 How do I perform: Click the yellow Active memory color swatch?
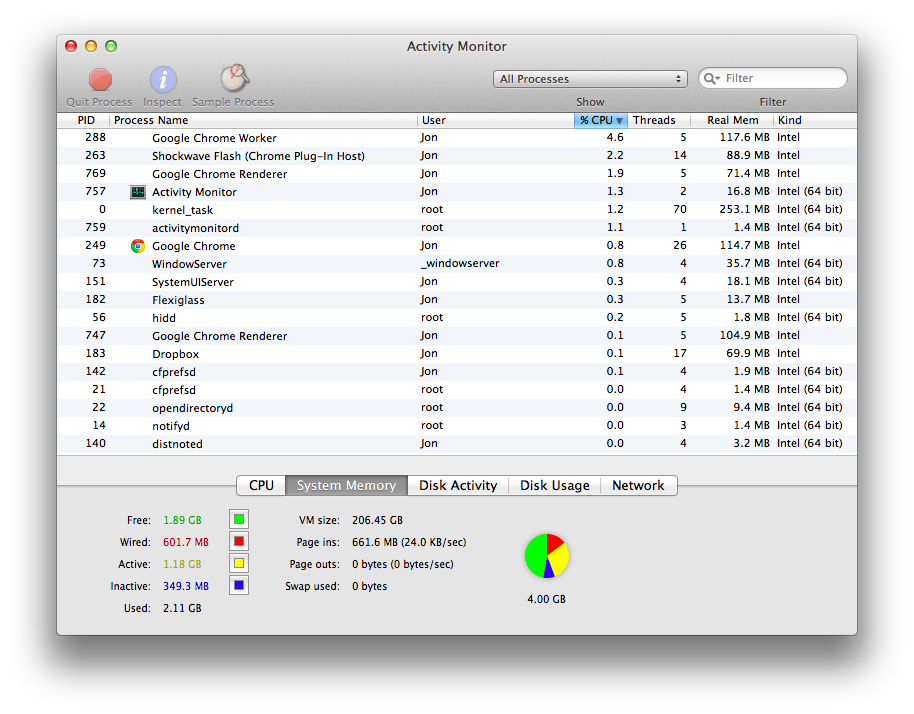point(239,564)
